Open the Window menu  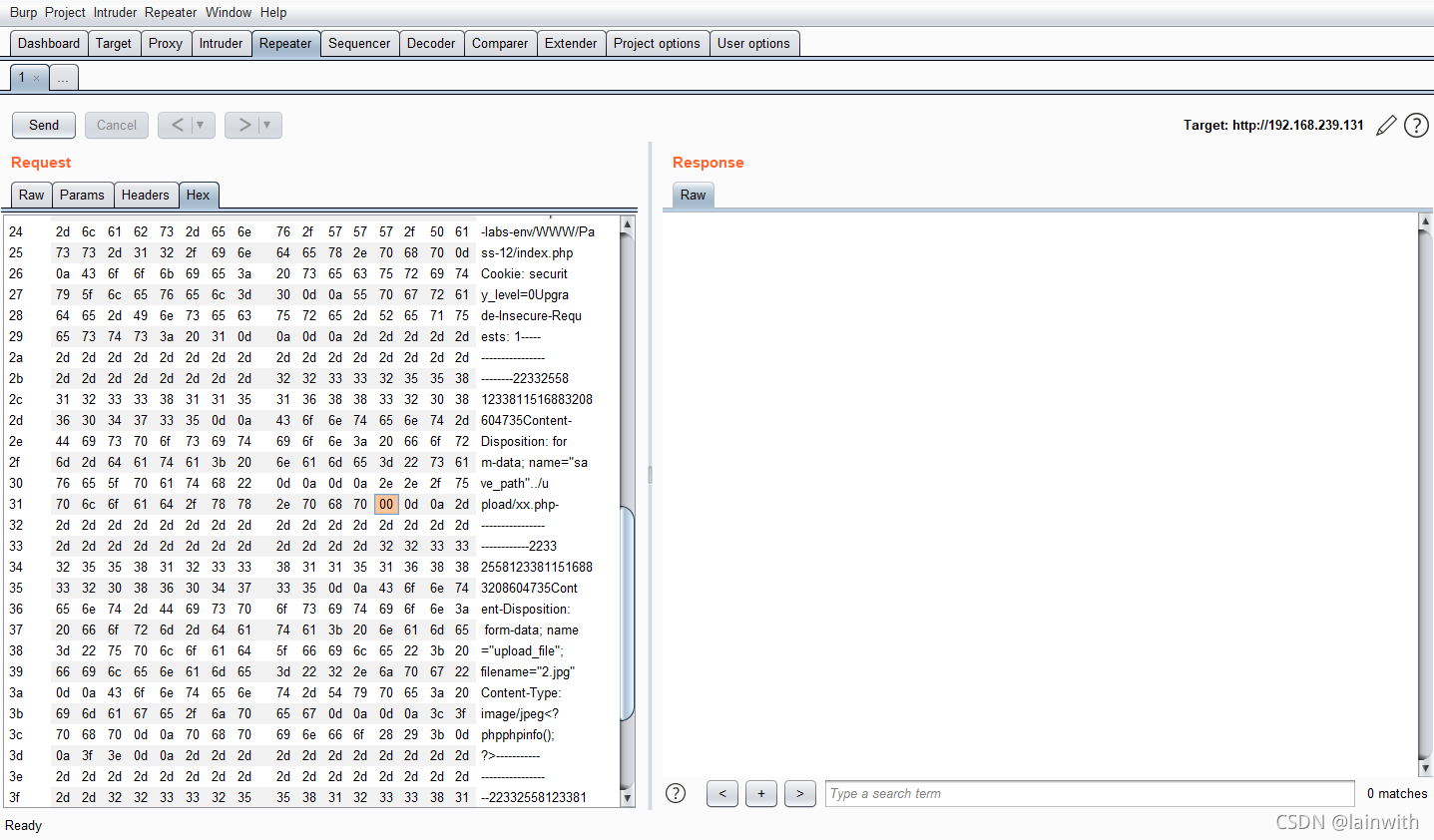point(229,12)
